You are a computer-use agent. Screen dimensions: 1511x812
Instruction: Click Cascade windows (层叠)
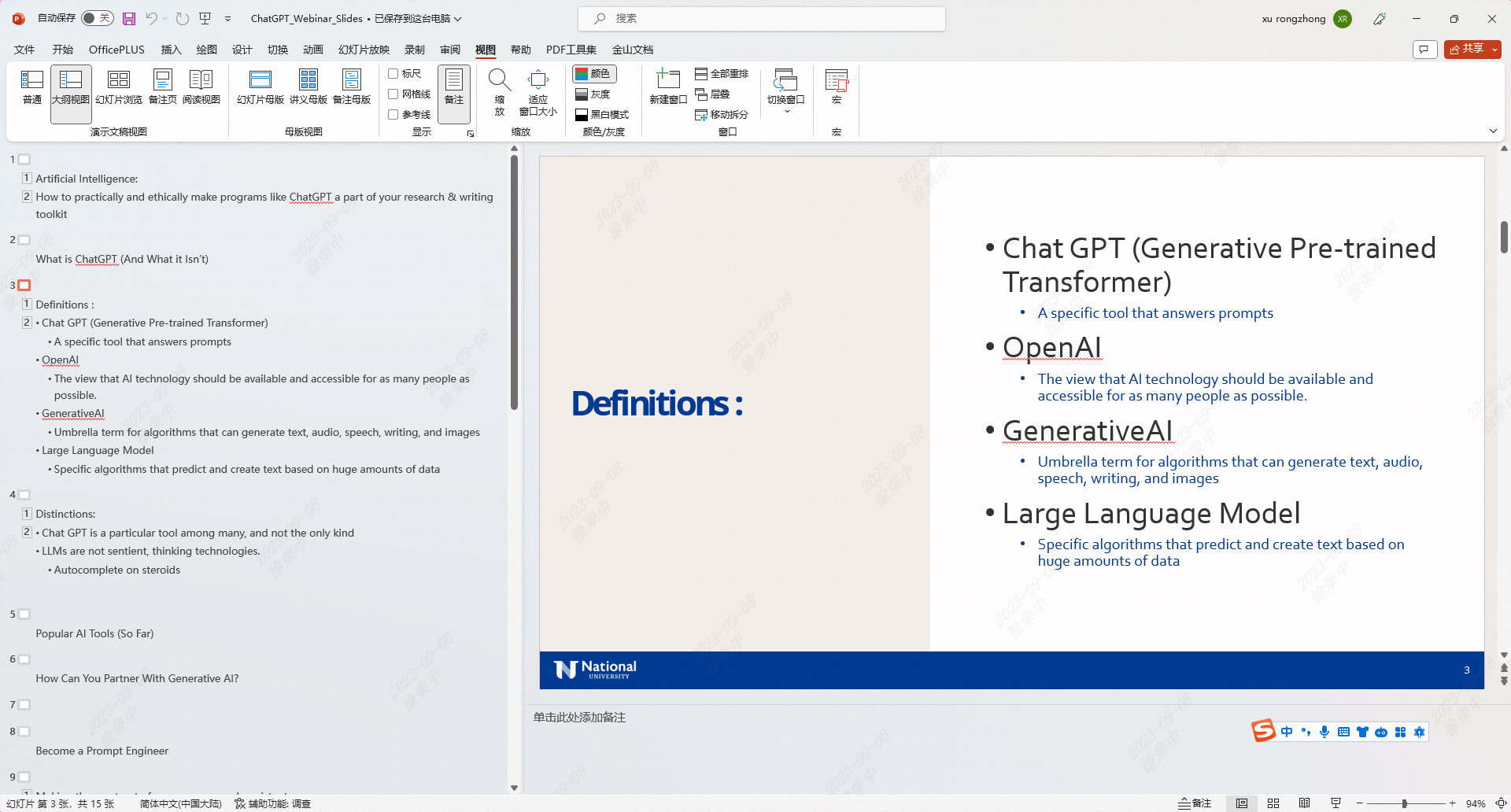pyautogui.click(x=713, y=94)
